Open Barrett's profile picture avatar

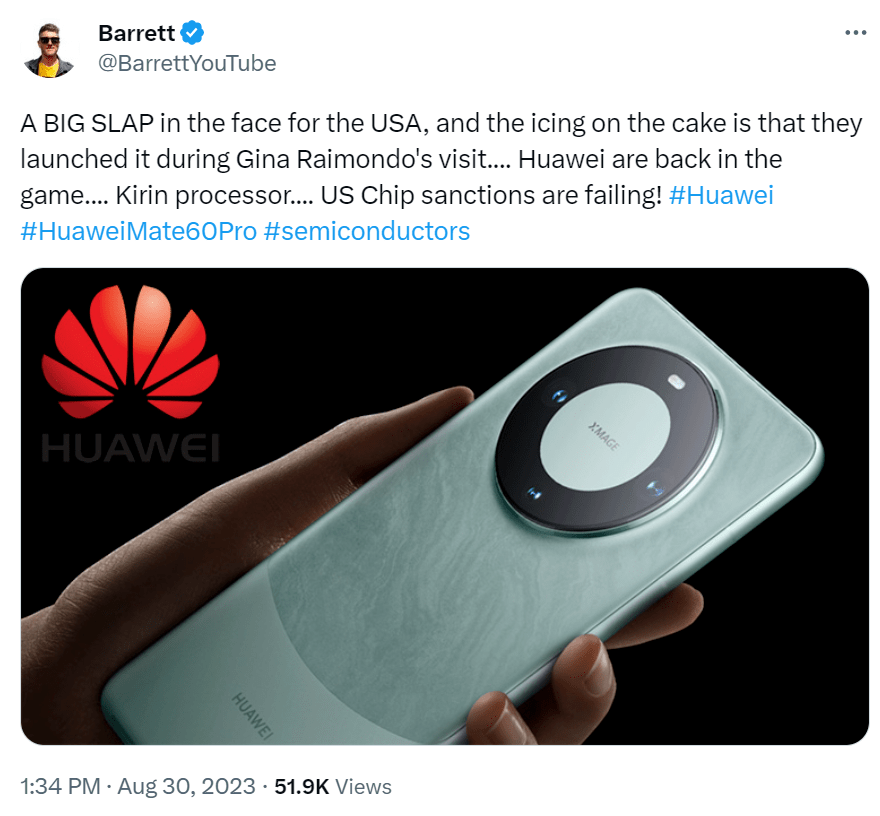pyautogui.click(x=49, y=49)
